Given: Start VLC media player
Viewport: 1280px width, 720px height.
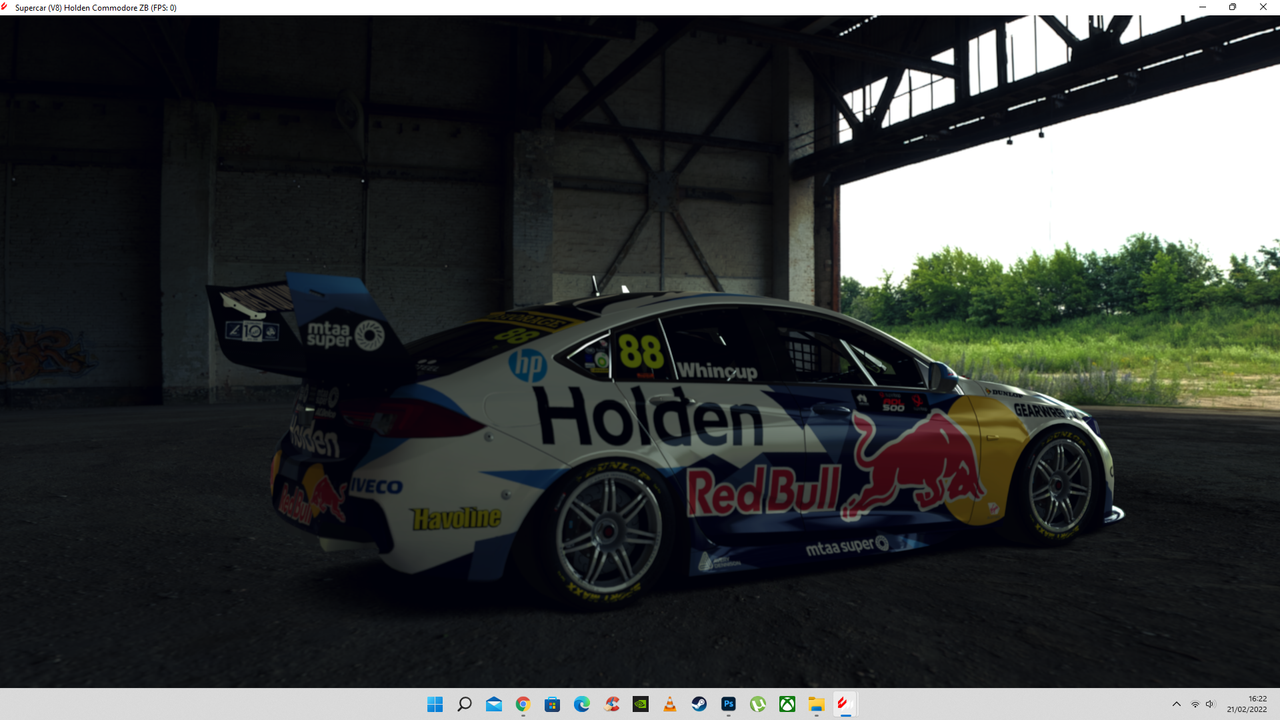Looking at the screenshot, I should point(669,704).
